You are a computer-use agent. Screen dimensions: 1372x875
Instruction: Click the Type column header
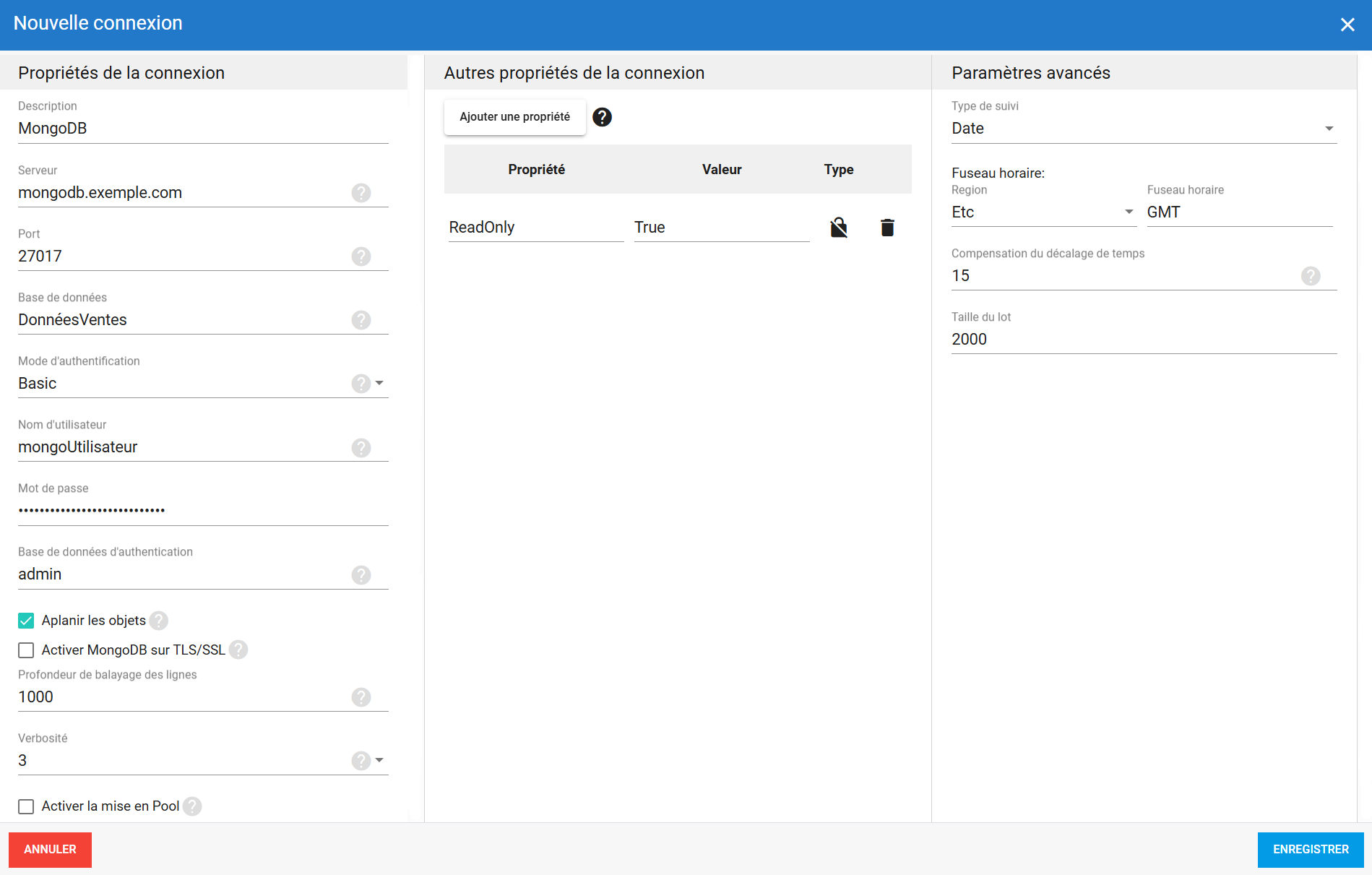[839, 170]
